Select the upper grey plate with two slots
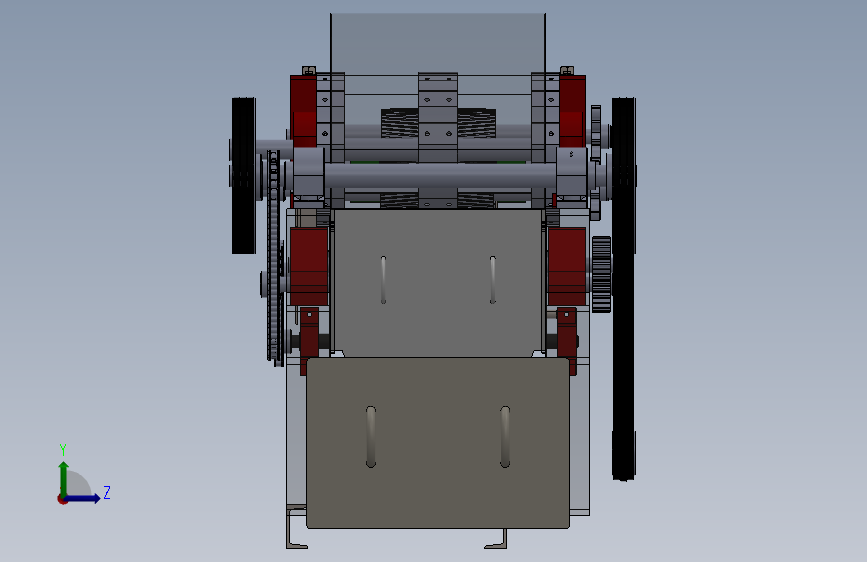867x562 pixels. 438,283
